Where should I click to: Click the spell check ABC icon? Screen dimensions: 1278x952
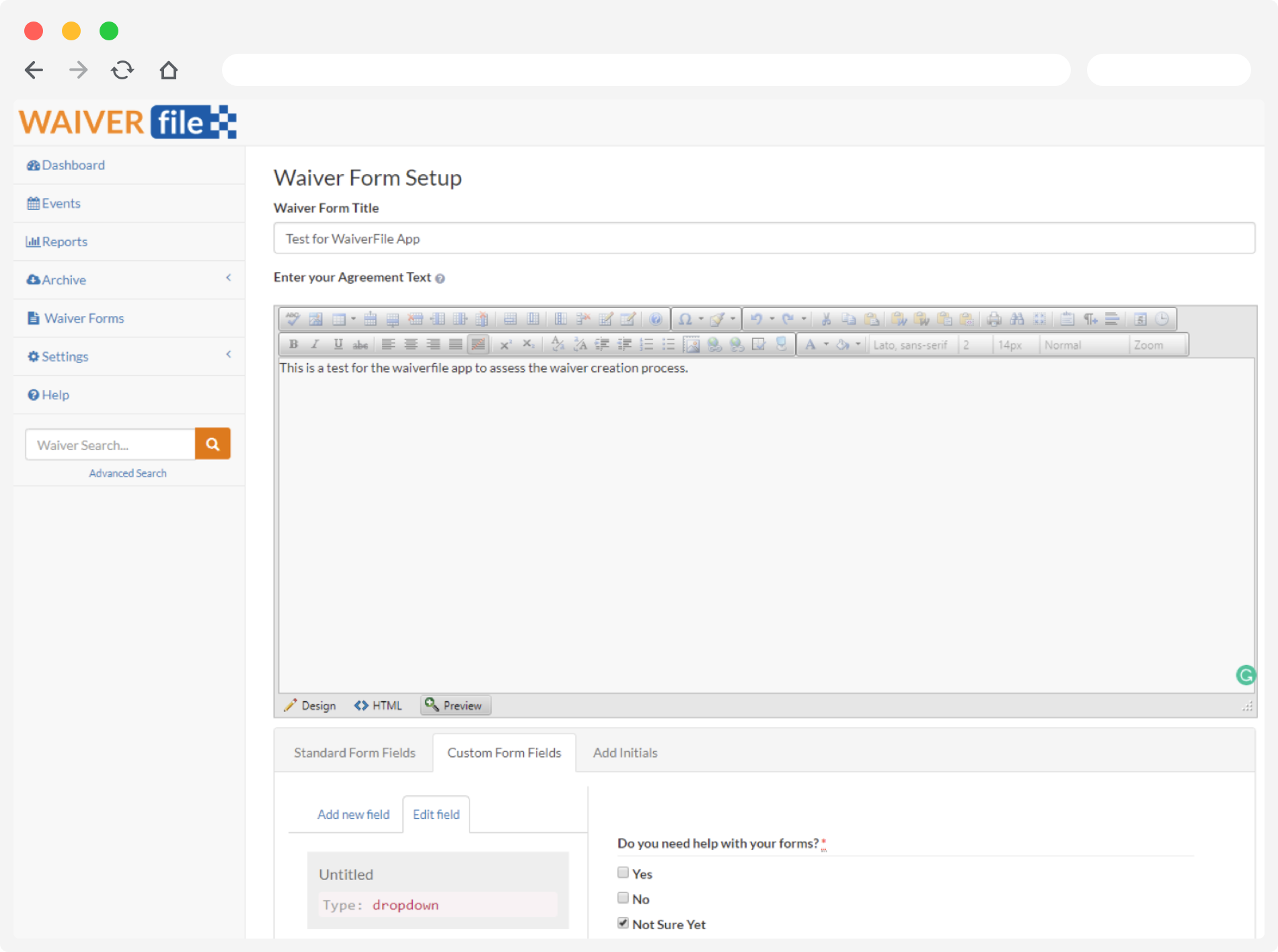tap(293, 319)
